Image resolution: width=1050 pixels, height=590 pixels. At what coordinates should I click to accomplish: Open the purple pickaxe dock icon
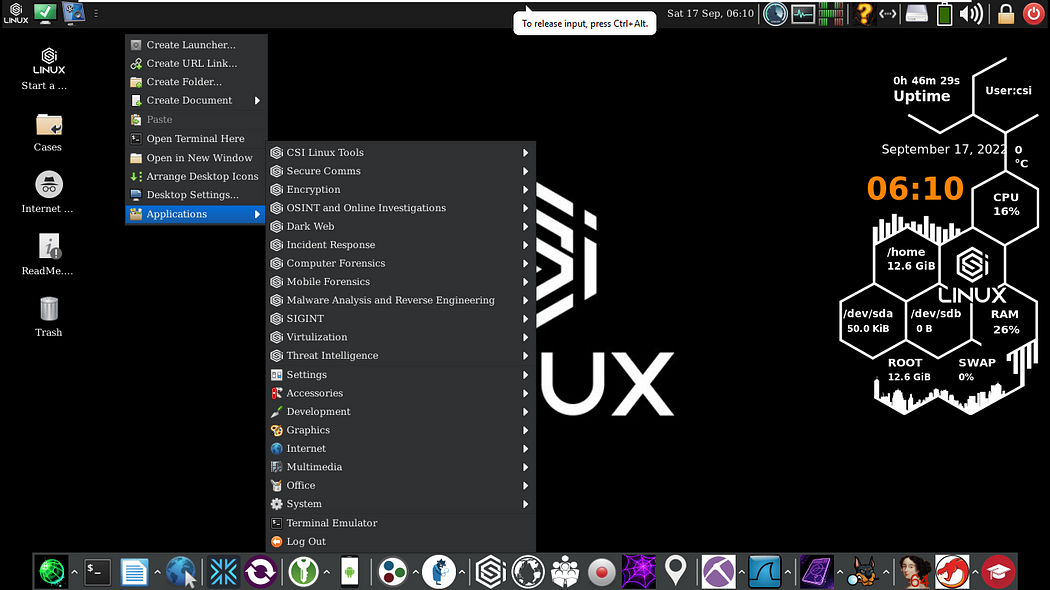point(719,573)
